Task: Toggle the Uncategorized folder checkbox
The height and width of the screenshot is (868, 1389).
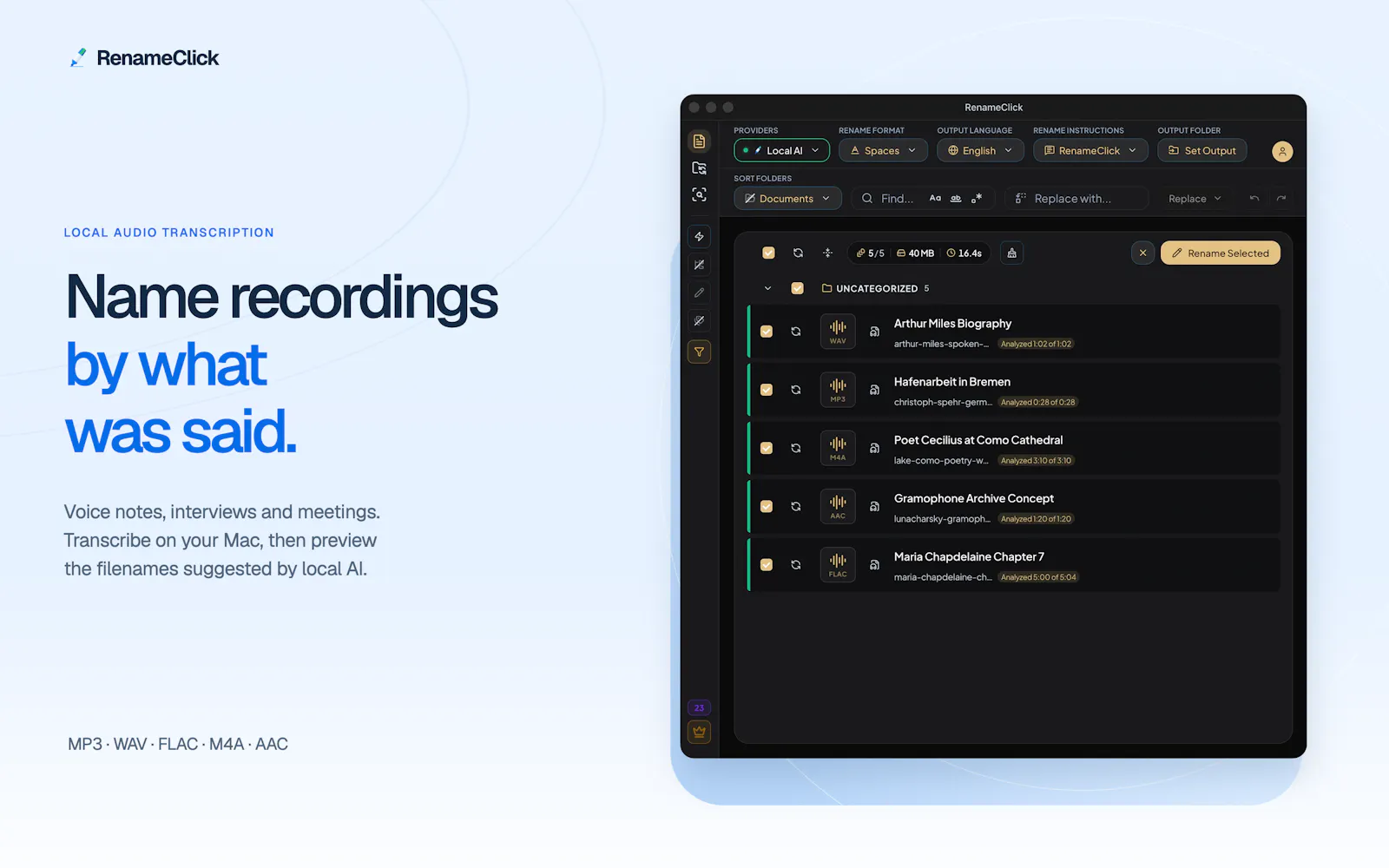Action: point(797,288)
